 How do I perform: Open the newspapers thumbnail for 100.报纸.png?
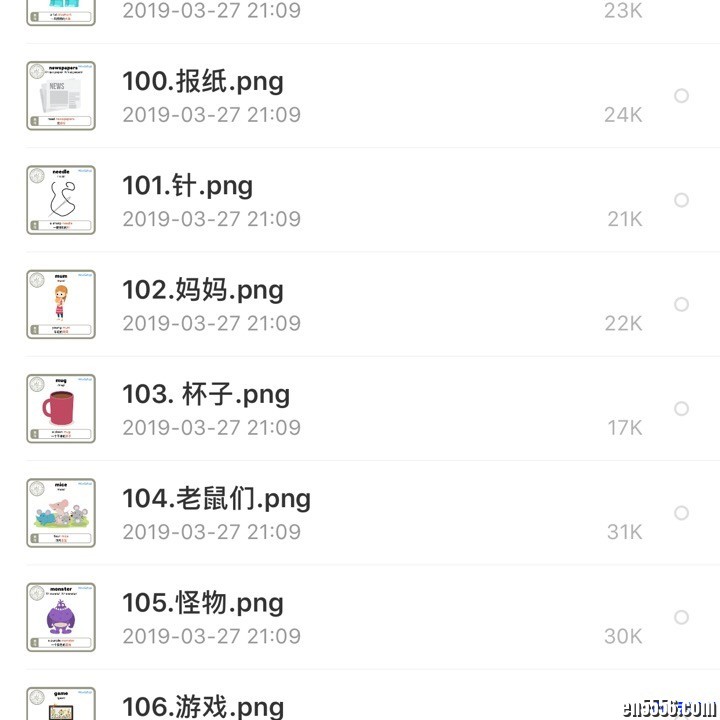coord(60,96)
